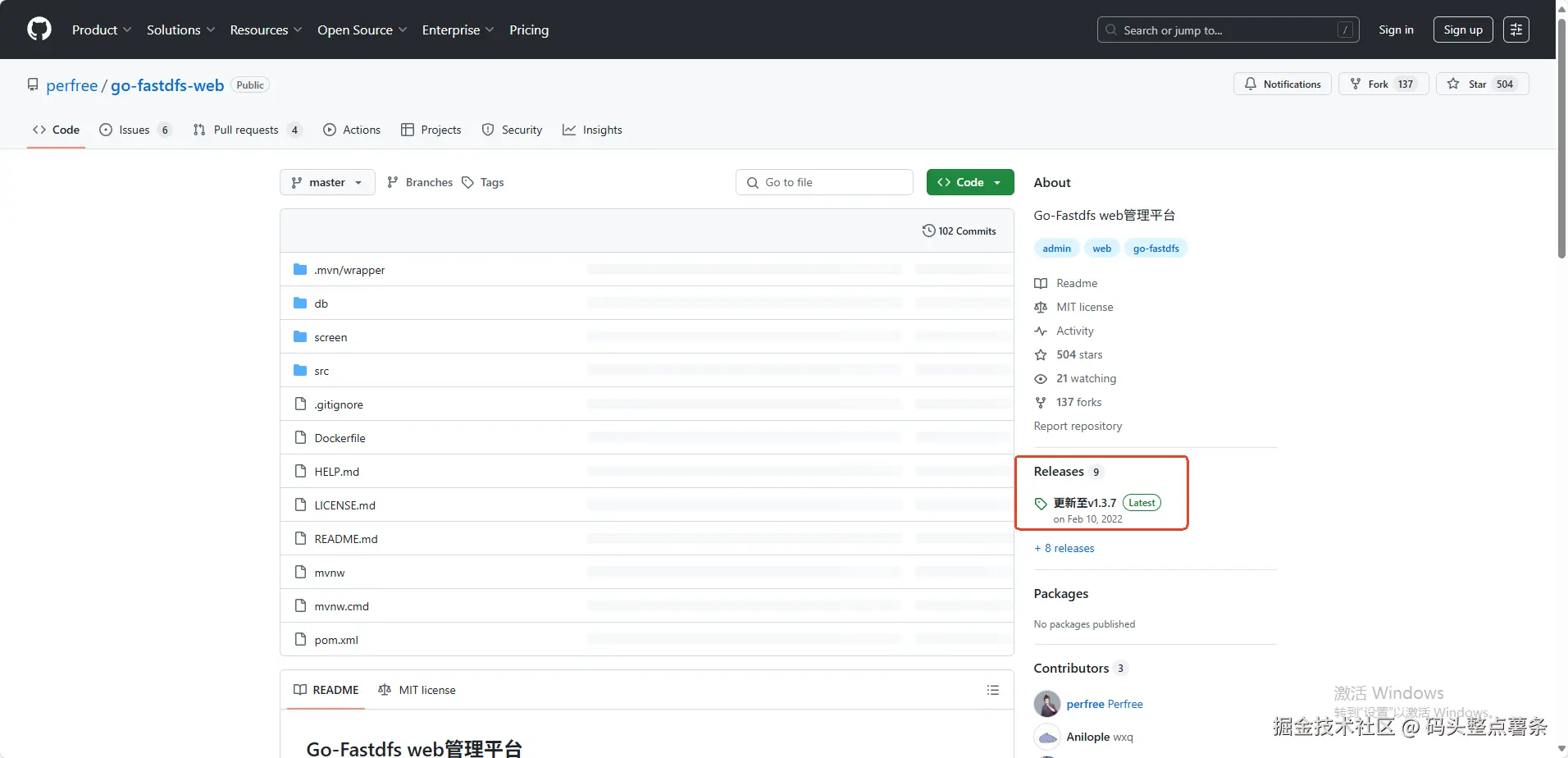The height and width of the screenshot is (758, 1568).
Task: Switch to the Insights tab
Action: pyautogui.click(x=592, y=130)
